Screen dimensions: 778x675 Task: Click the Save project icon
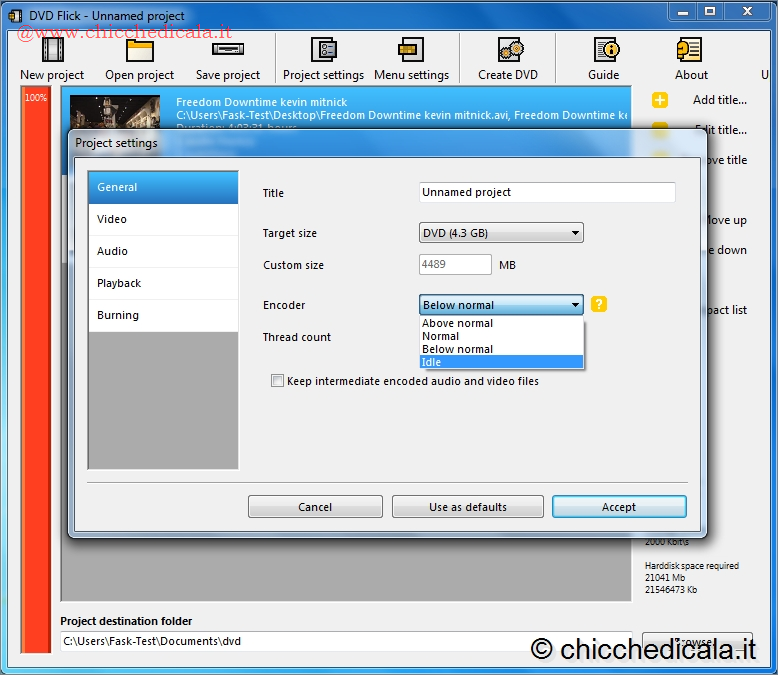click(x=227, y=52)
